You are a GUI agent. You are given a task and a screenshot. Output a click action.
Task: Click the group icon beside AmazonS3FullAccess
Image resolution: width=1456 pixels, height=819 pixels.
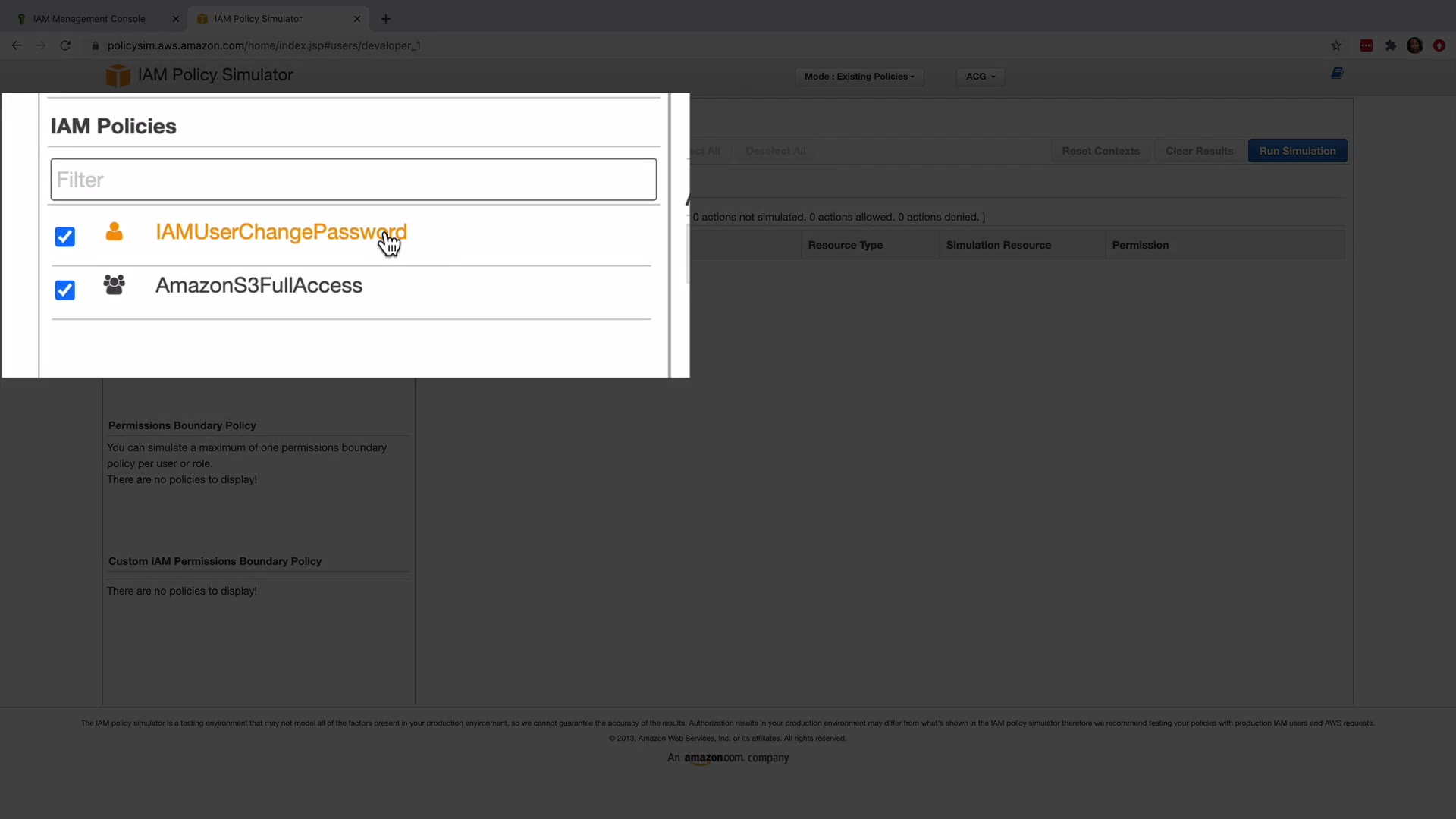(114, 284)
